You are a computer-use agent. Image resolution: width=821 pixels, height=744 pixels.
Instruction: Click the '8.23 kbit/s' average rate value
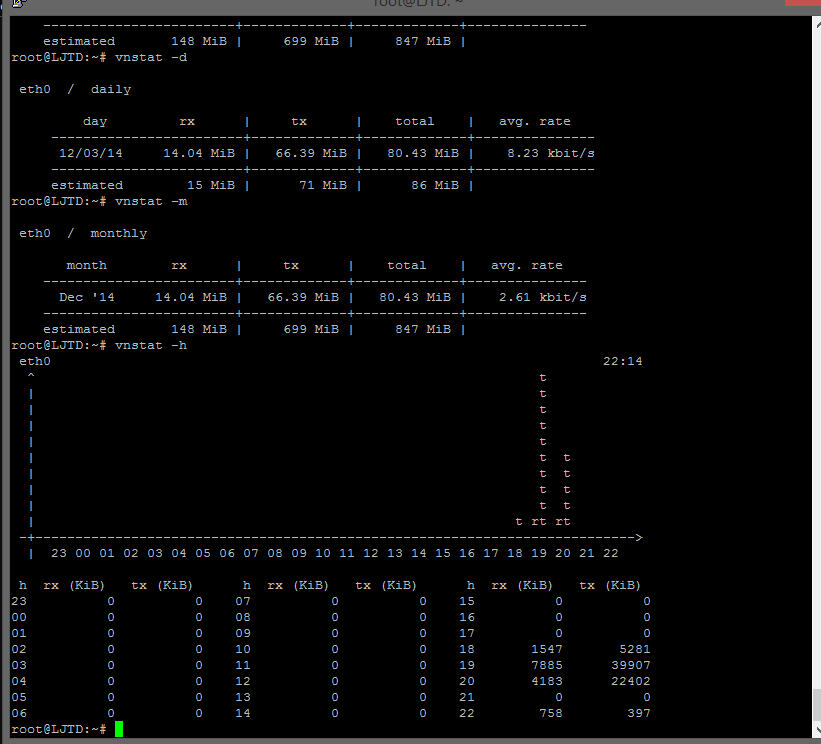[x=550, y=153]
